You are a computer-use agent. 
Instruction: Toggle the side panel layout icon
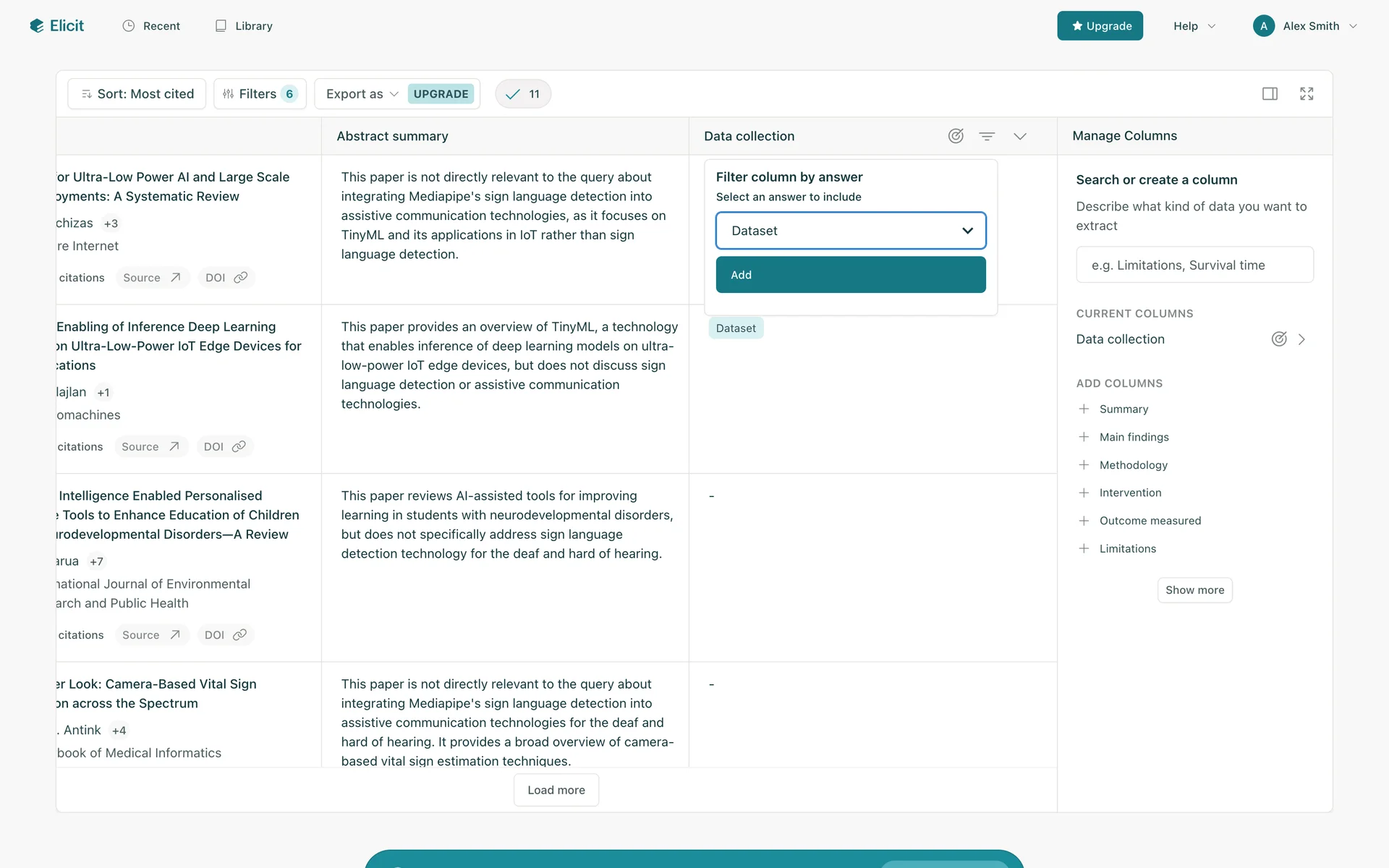click(x=1270, y=94)
